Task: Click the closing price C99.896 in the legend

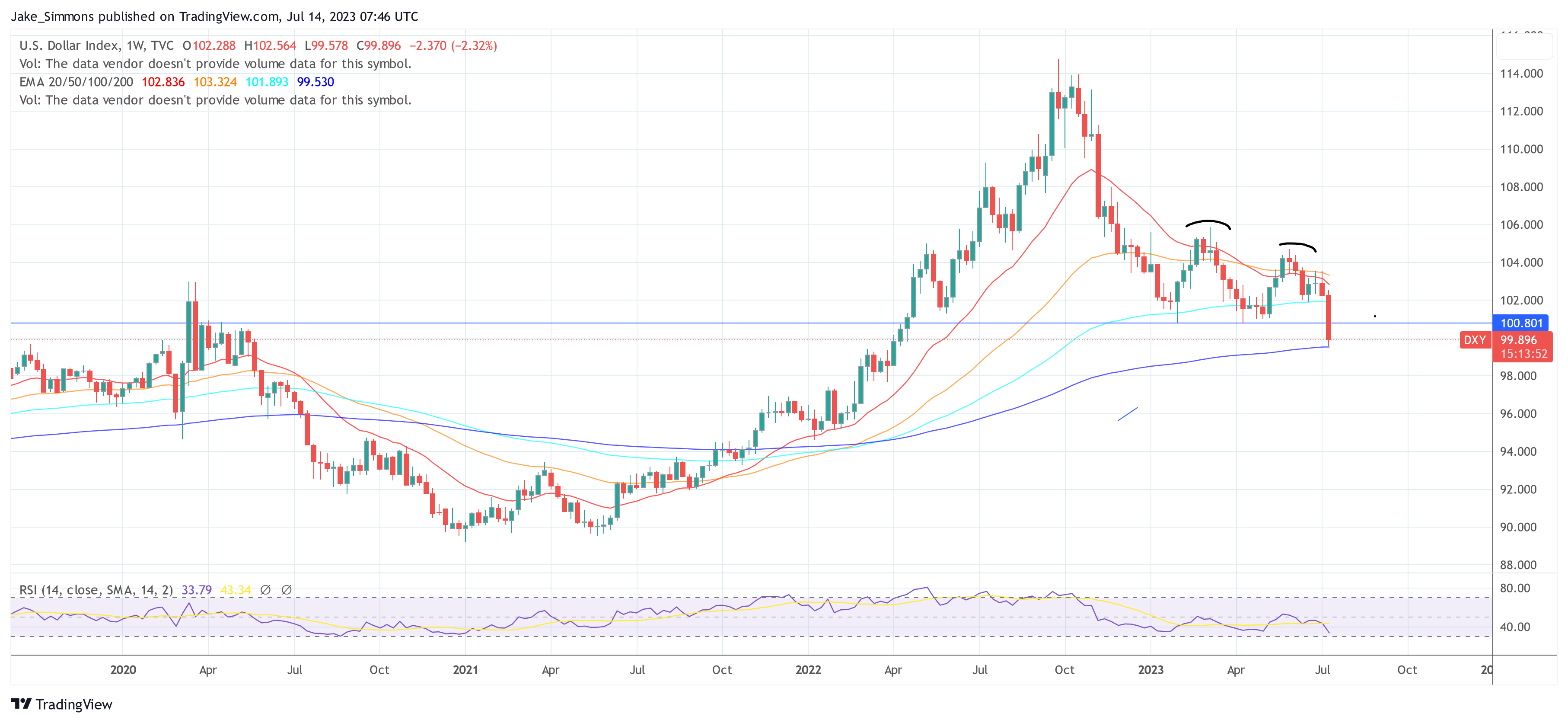Action: click(x=379, y=46)
